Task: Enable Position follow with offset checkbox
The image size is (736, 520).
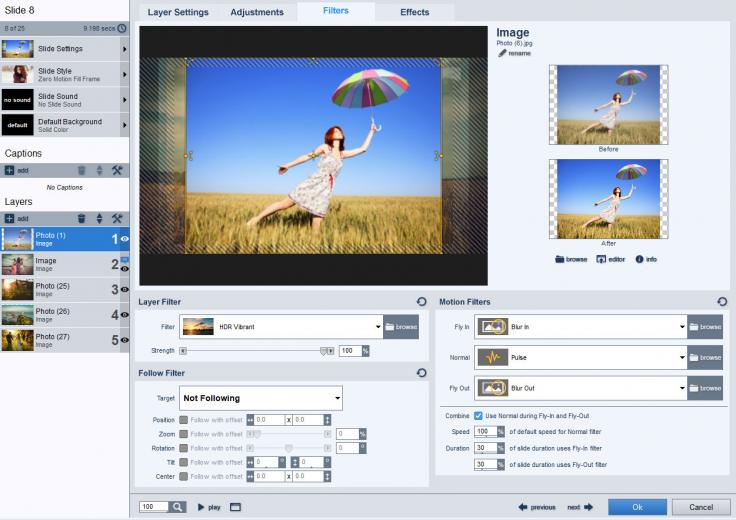Action: (183, 420)
